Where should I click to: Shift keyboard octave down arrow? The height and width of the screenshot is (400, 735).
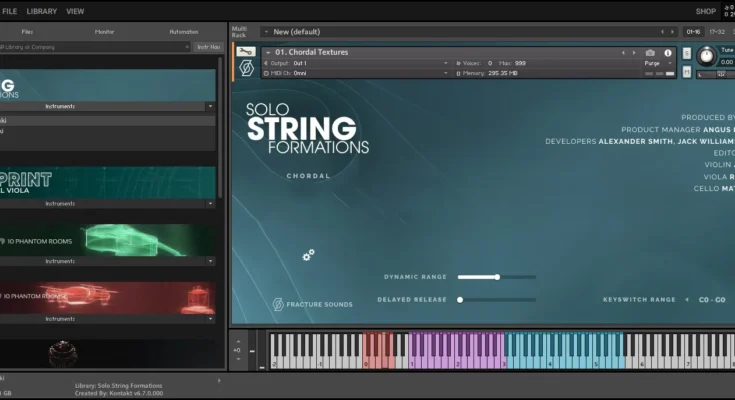coord(238,359)
